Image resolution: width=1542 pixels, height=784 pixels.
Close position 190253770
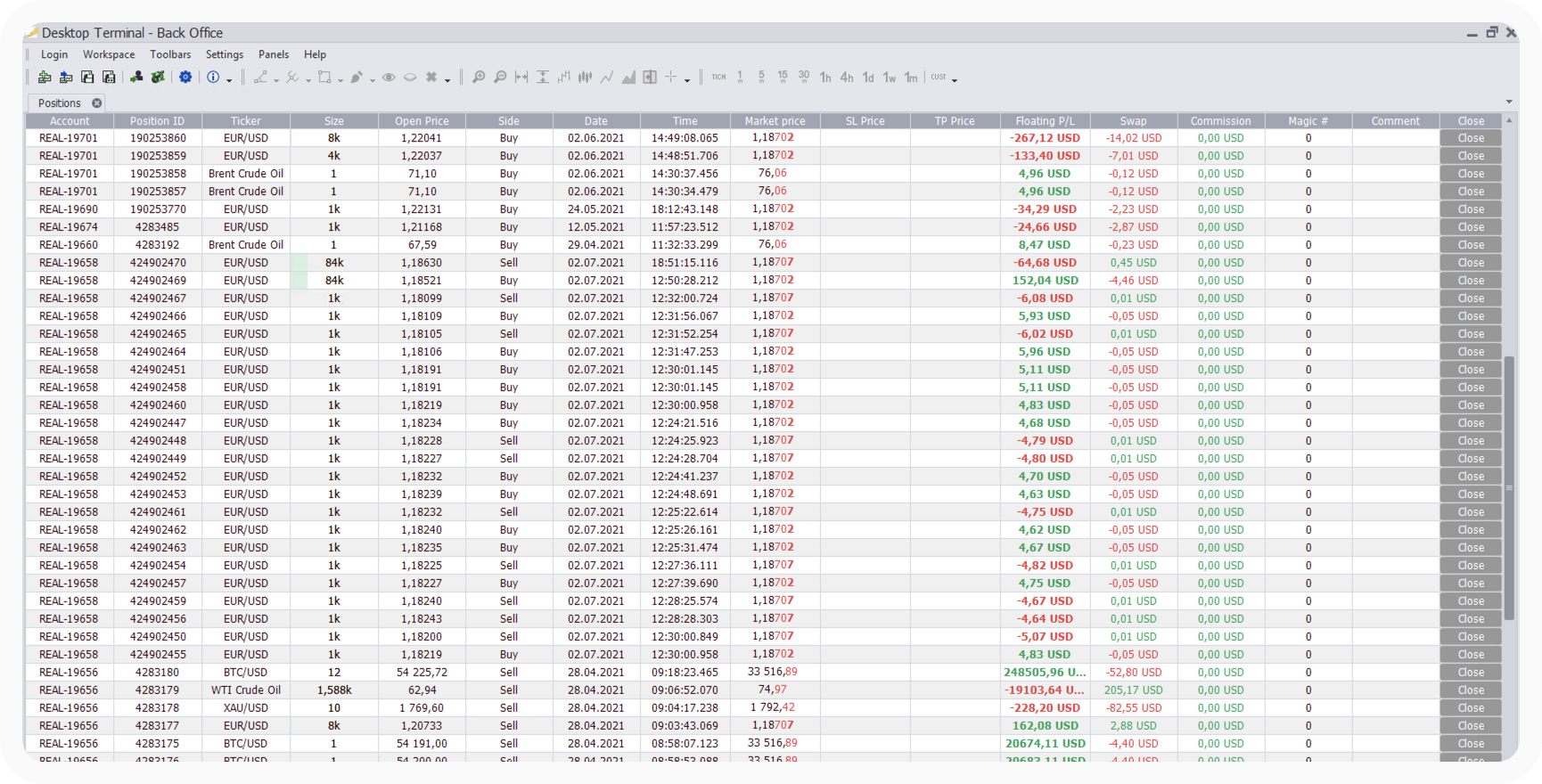(x=1471, y=209)
